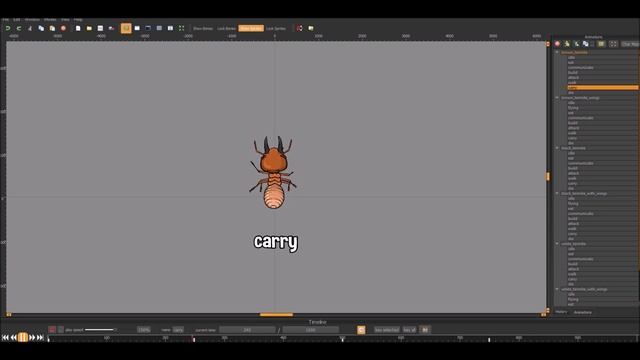
Task: Click the new animation icon in Animations panel
Action: (567, 44)
